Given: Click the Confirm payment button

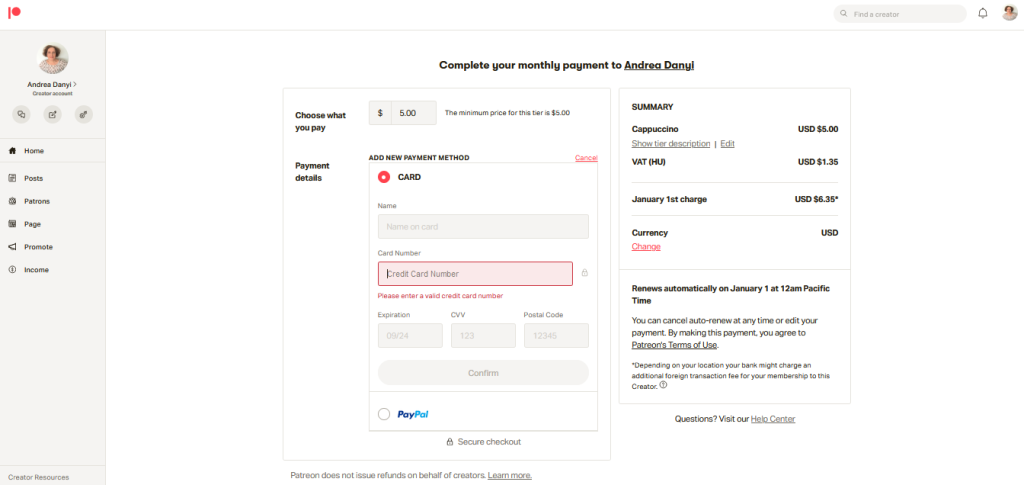Looking at the screenshot, I should [483, 373].
